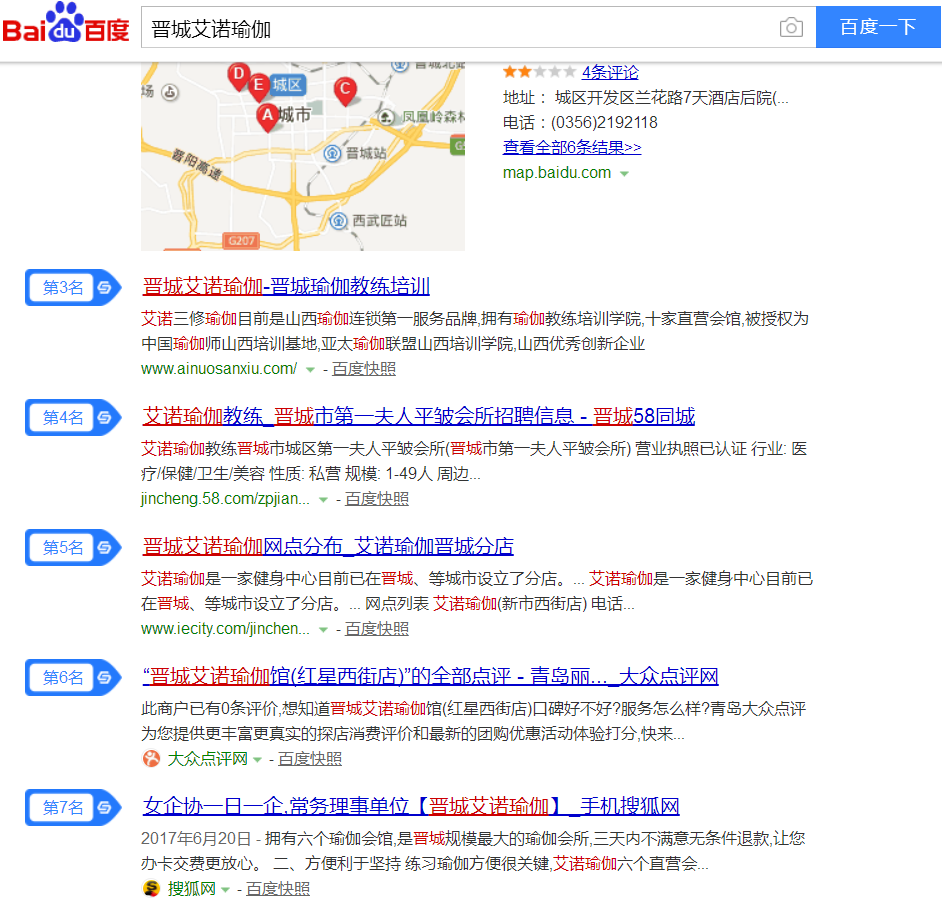Open result 晋城艾诺瑜伽网点分布
This screenshot has height=902, width=942.
(x=327, y=546)
